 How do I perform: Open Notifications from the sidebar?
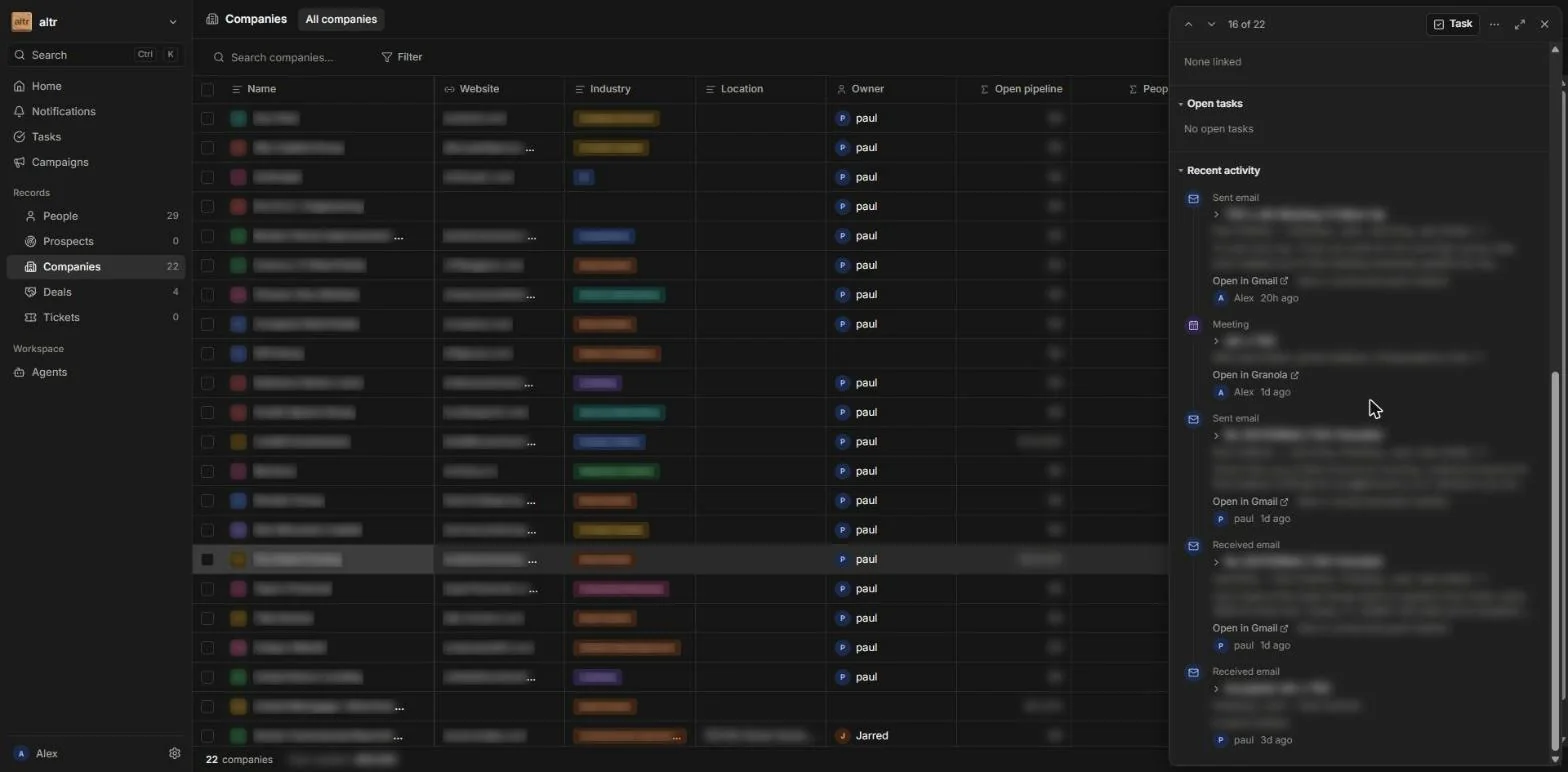point(63,111)
